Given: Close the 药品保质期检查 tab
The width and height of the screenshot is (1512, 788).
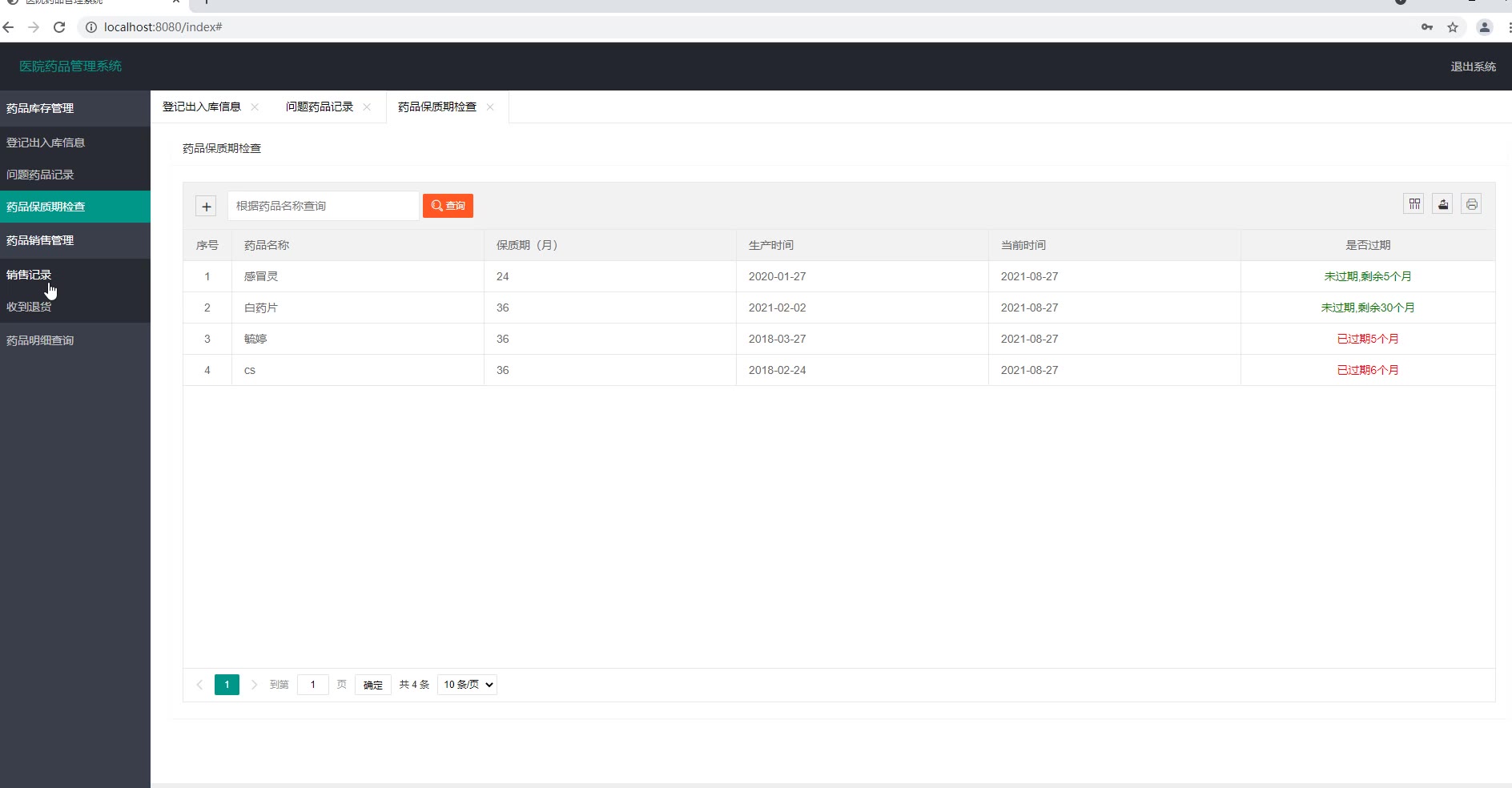Looking at the screenshot, I should coord(490,107).
